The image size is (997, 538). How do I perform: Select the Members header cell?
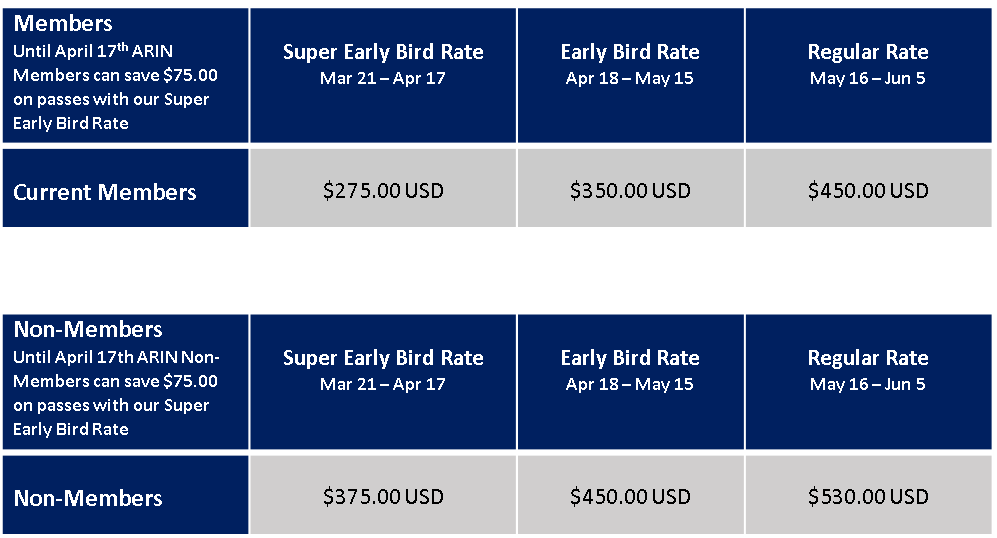[x=125, y=75]
